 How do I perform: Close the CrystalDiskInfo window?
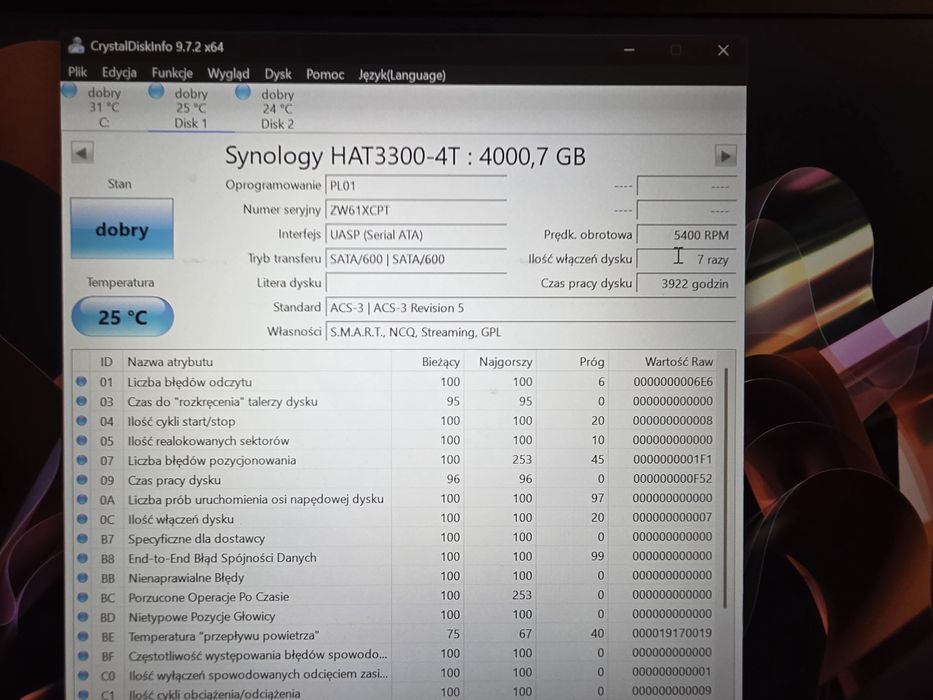723,51
